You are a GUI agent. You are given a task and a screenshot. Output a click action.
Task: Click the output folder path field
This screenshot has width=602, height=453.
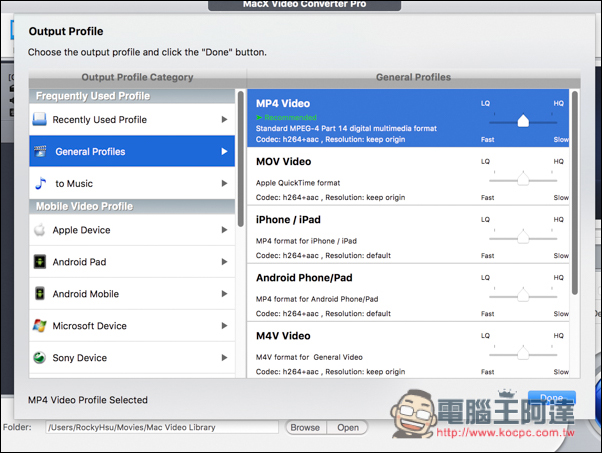161,428
